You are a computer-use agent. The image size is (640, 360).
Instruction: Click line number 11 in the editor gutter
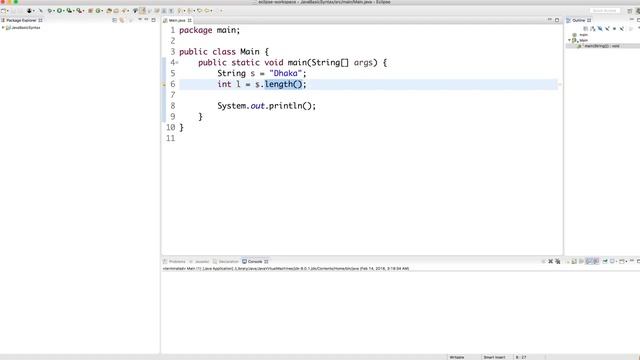coord(171,138)
